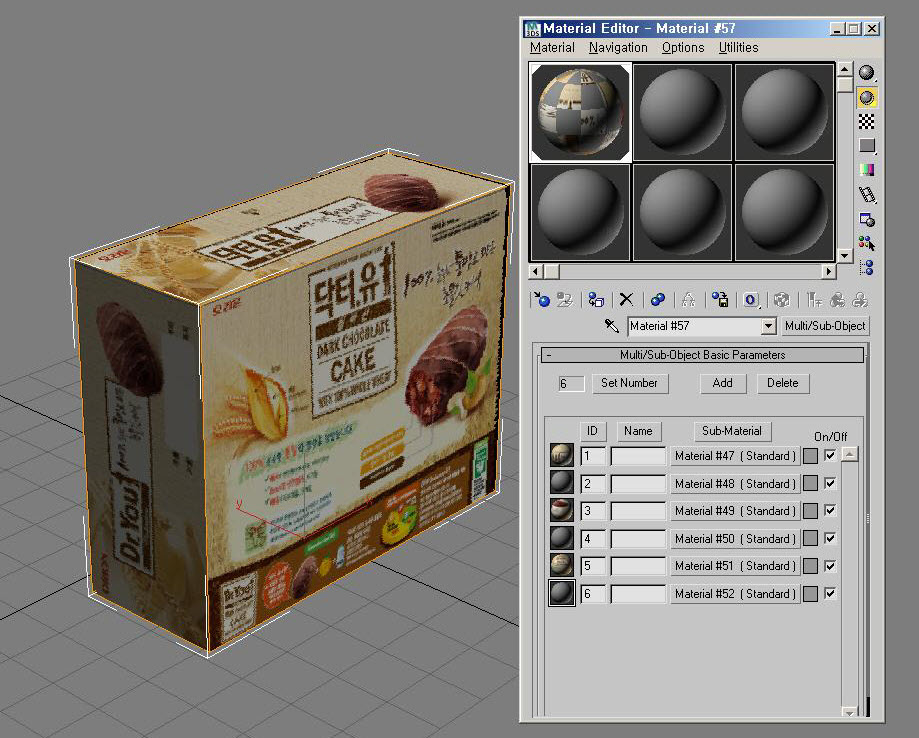This screenshot has width=919, height=738.
Task: Open the Material #57 name dropdown arrow
Action: point(768,326)
